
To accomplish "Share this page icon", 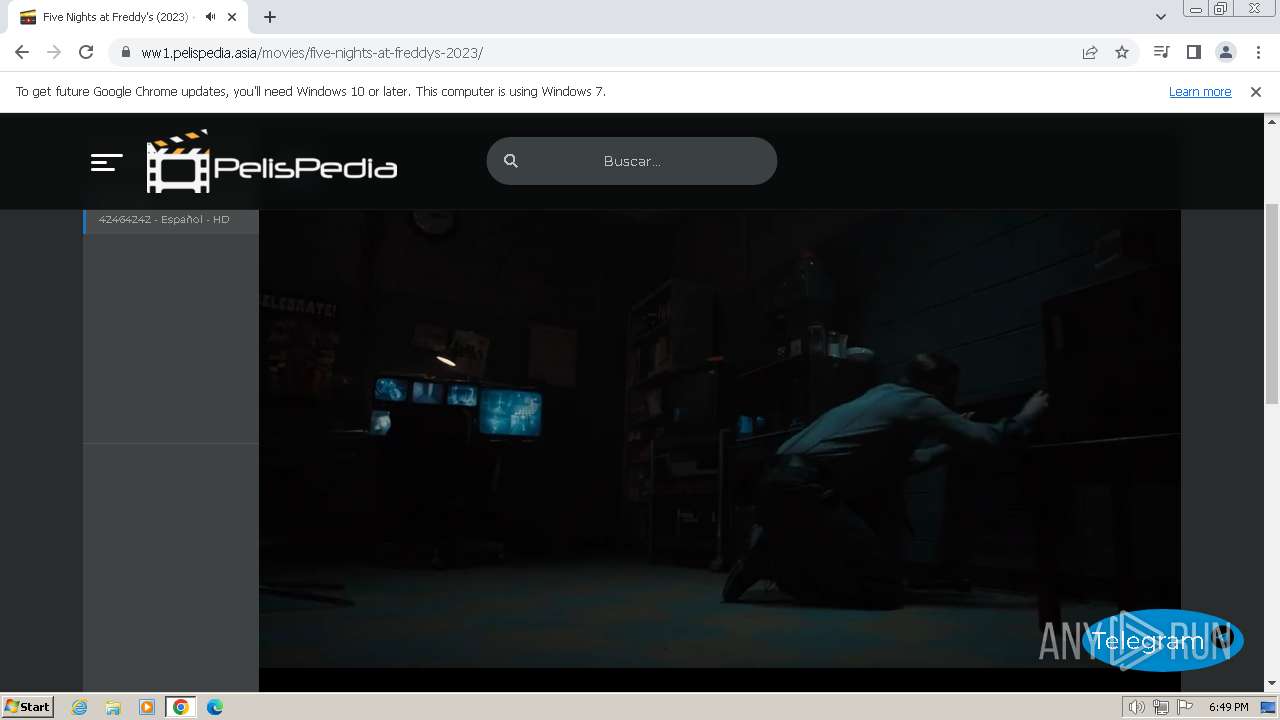I will point(1090,52).
